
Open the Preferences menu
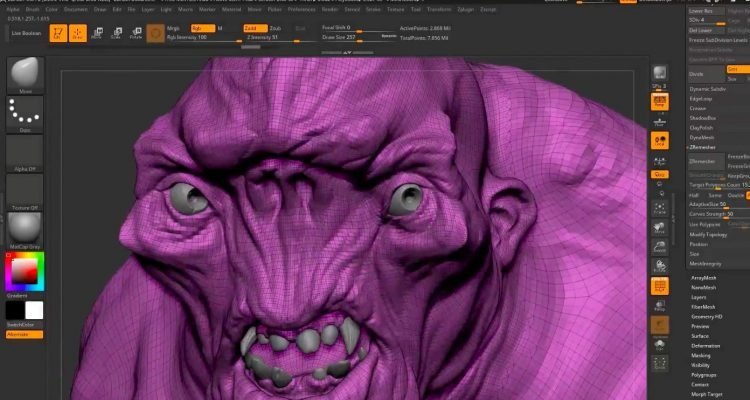click(302, 9)
